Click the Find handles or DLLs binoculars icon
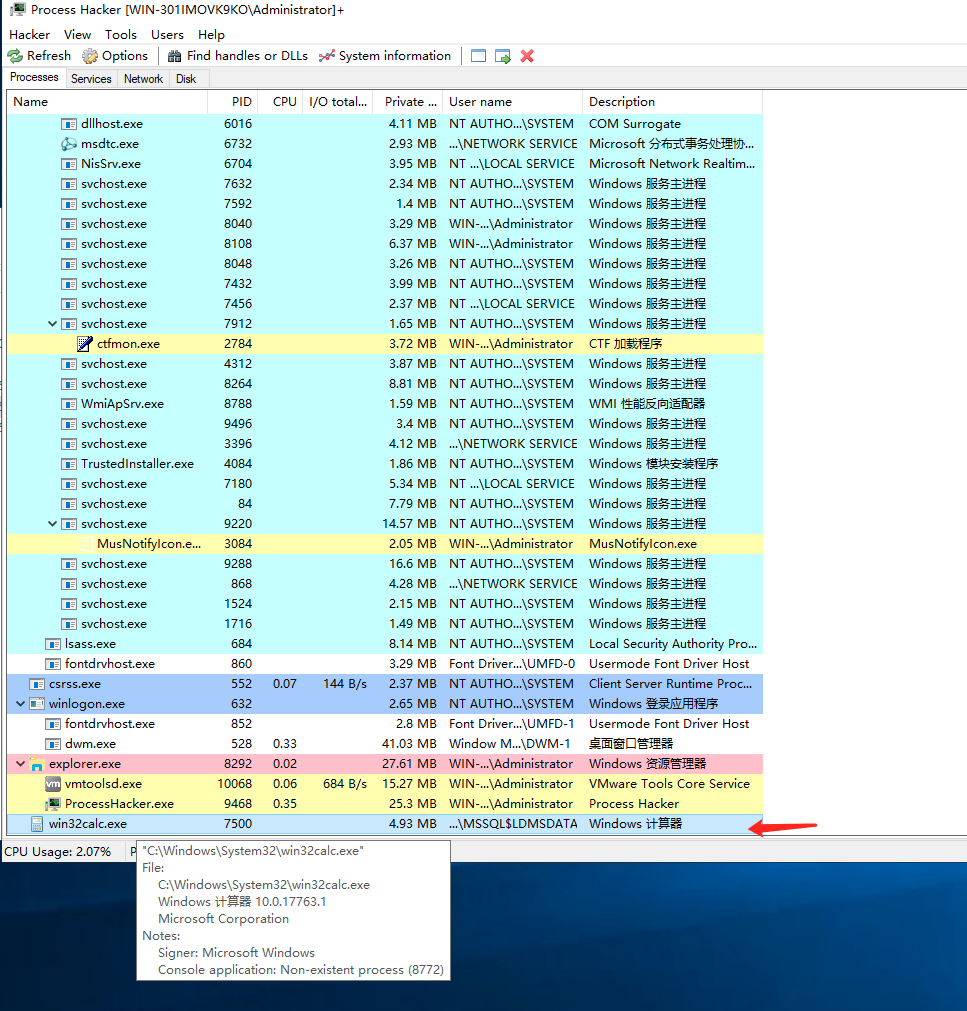 (174, 56)
